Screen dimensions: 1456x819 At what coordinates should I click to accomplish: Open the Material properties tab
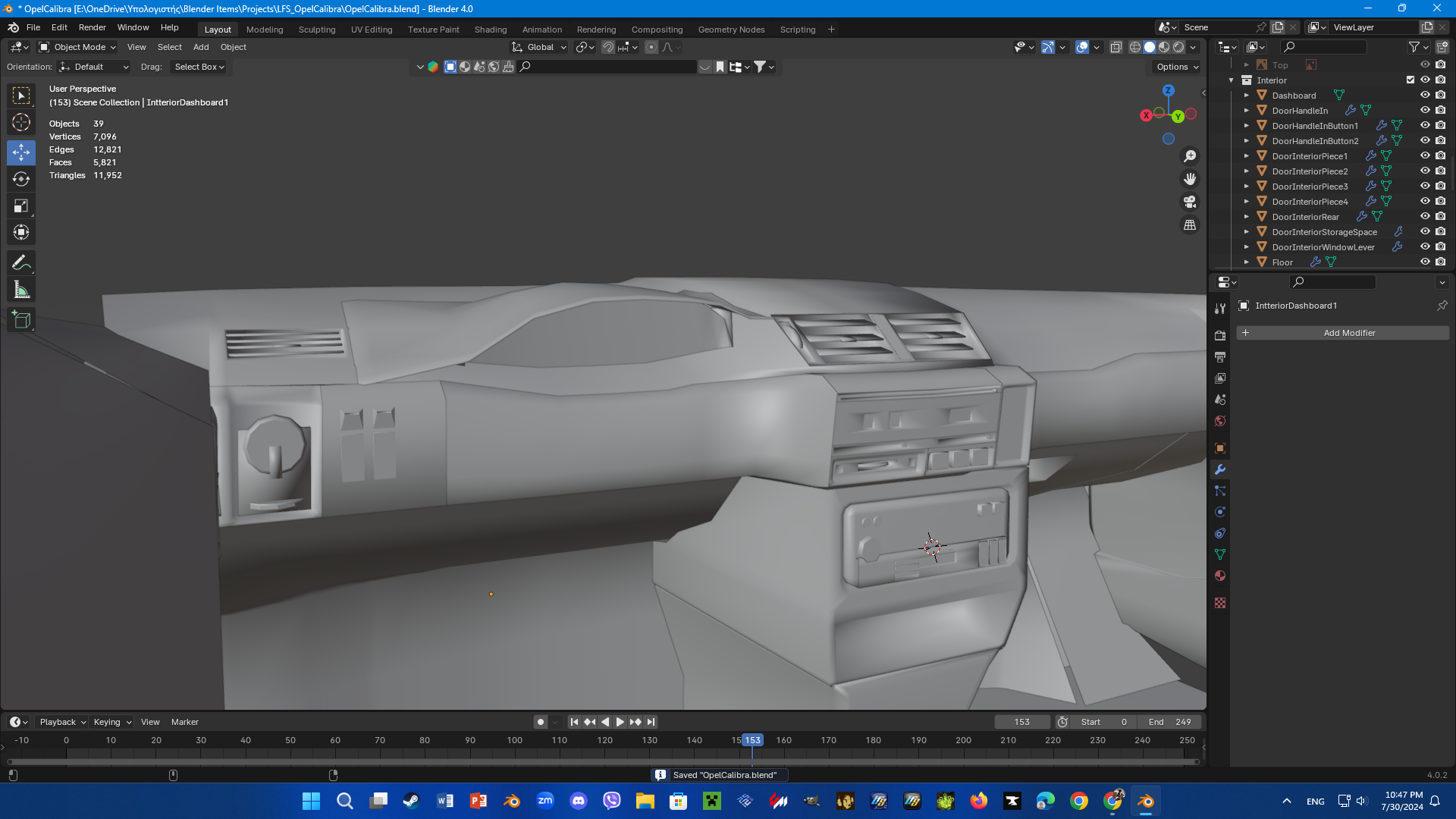pyautogui.click(x=1220, y=576)
